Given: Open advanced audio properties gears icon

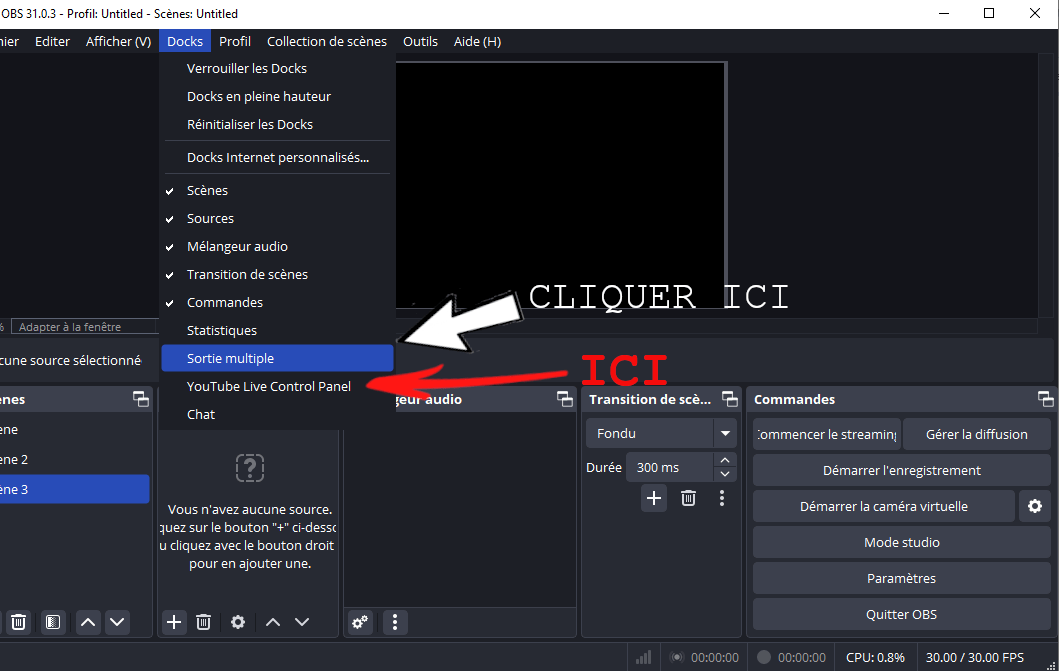Looking at the screenshot, I should pyautogui.click(x=360, y=622).
